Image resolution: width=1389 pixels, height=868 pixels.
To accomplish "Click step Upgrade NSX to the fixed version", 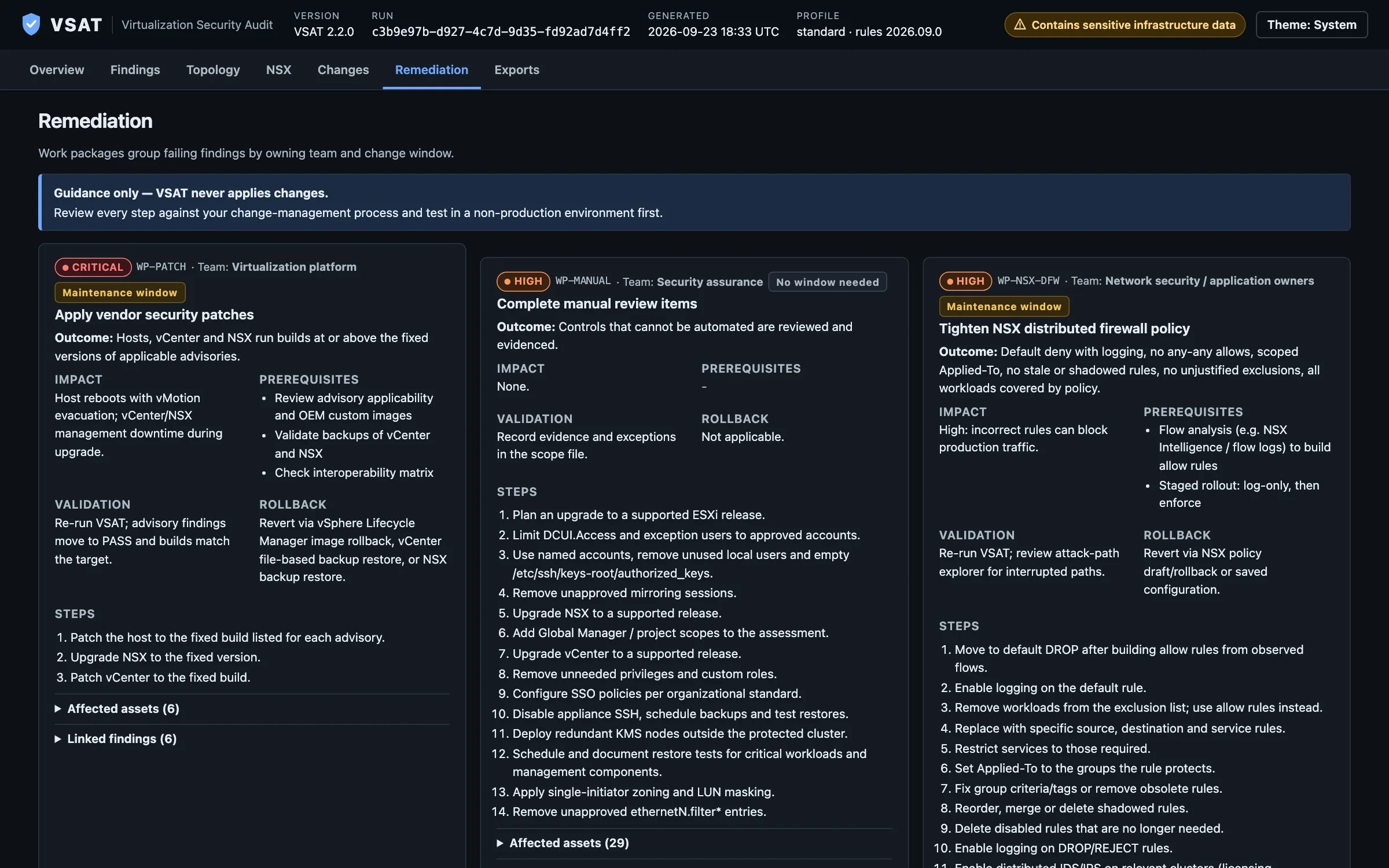I will (166, 657).
